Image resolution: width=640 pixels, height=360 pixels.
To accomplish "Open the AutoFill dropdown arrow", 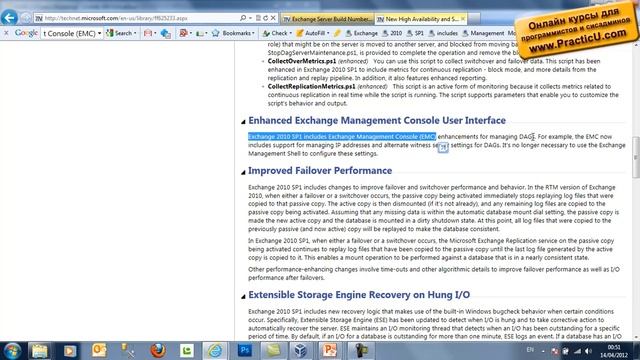I will (x=328, y=33).
